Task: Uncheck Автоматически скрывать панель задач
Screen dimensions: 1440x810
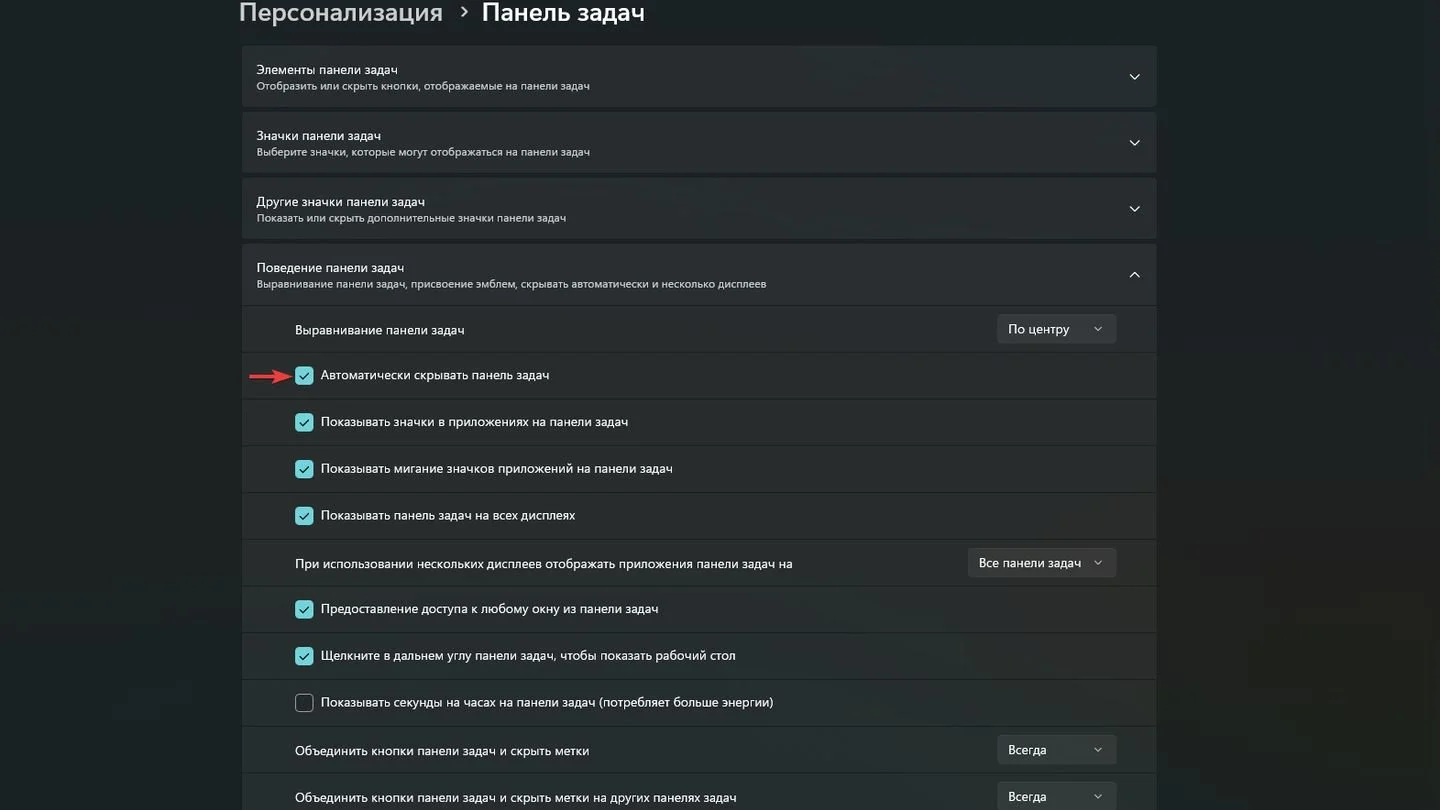Action: 304,376
